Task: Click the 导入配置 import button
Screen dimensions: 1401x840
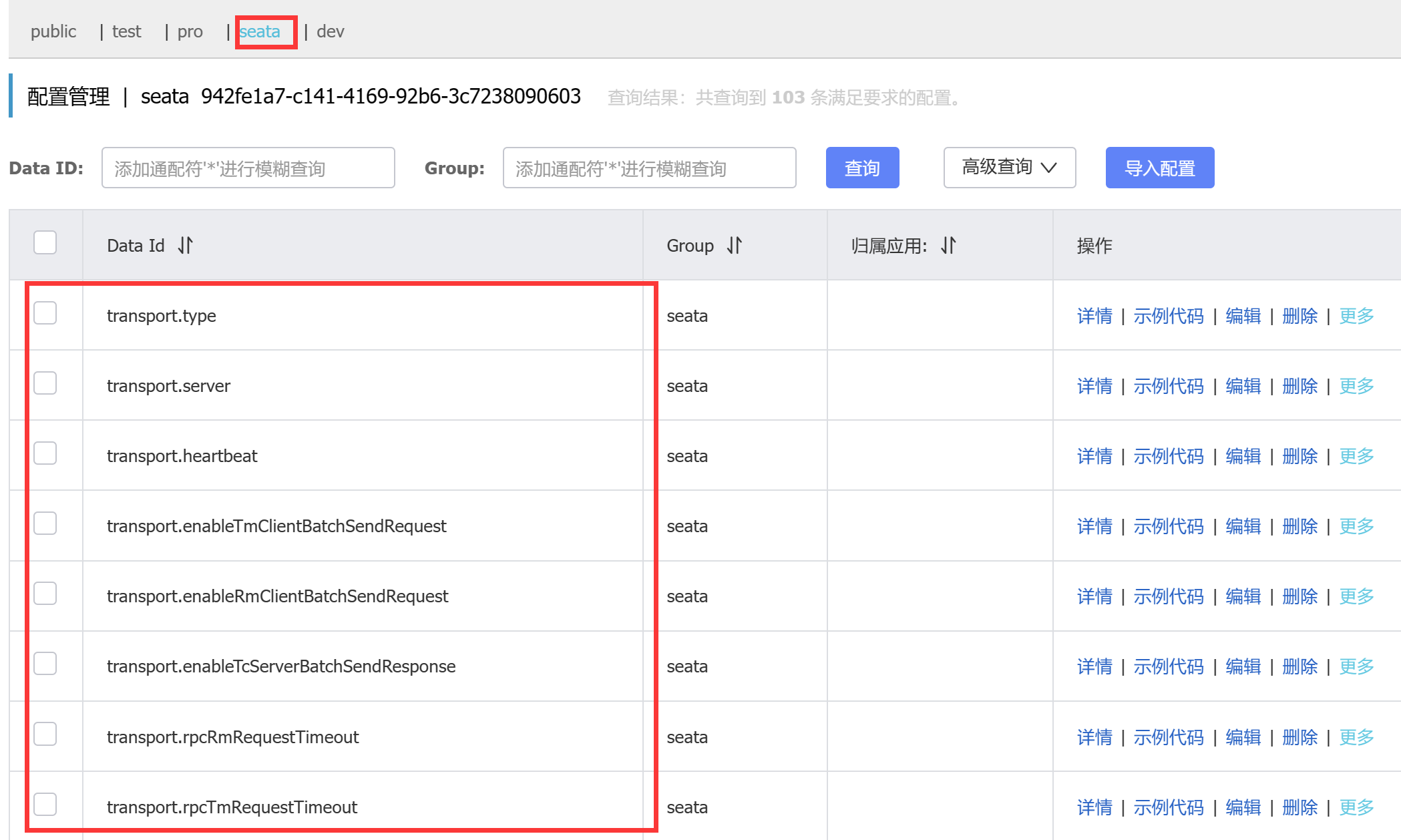Action: (x=1159, y=168)
